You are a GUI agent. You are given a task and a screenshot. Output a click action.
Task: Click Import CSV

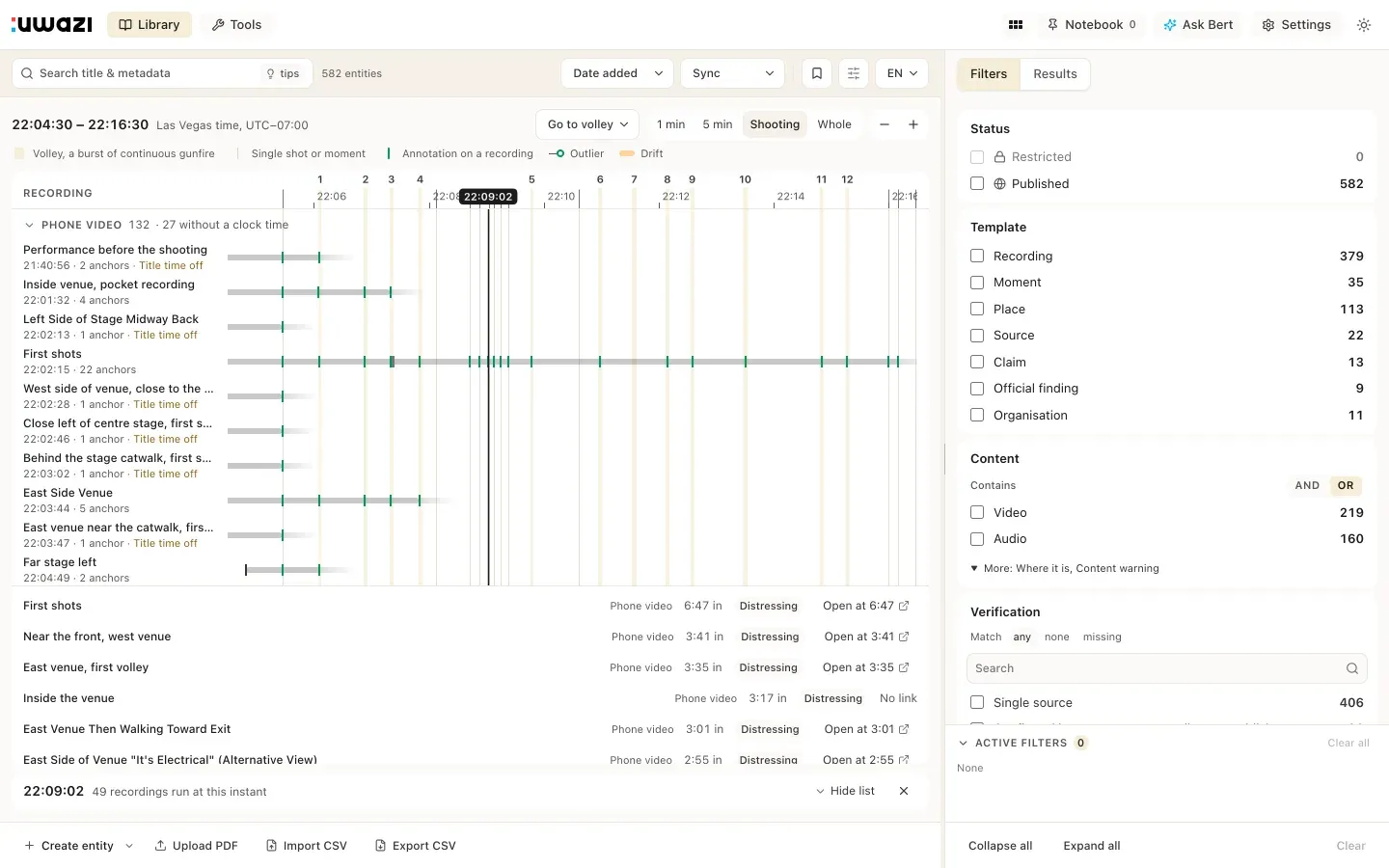(307, 846)
